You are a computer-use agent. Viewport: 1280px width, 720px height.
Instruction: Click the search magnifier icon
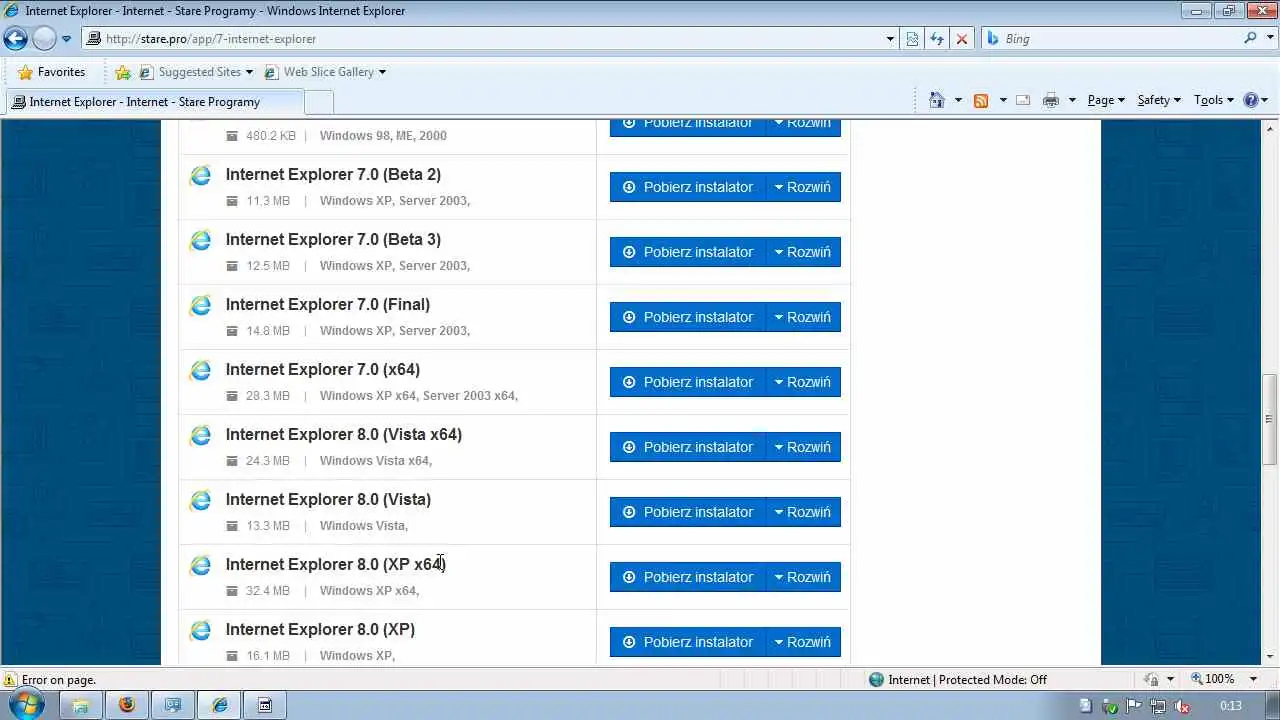1250,38
